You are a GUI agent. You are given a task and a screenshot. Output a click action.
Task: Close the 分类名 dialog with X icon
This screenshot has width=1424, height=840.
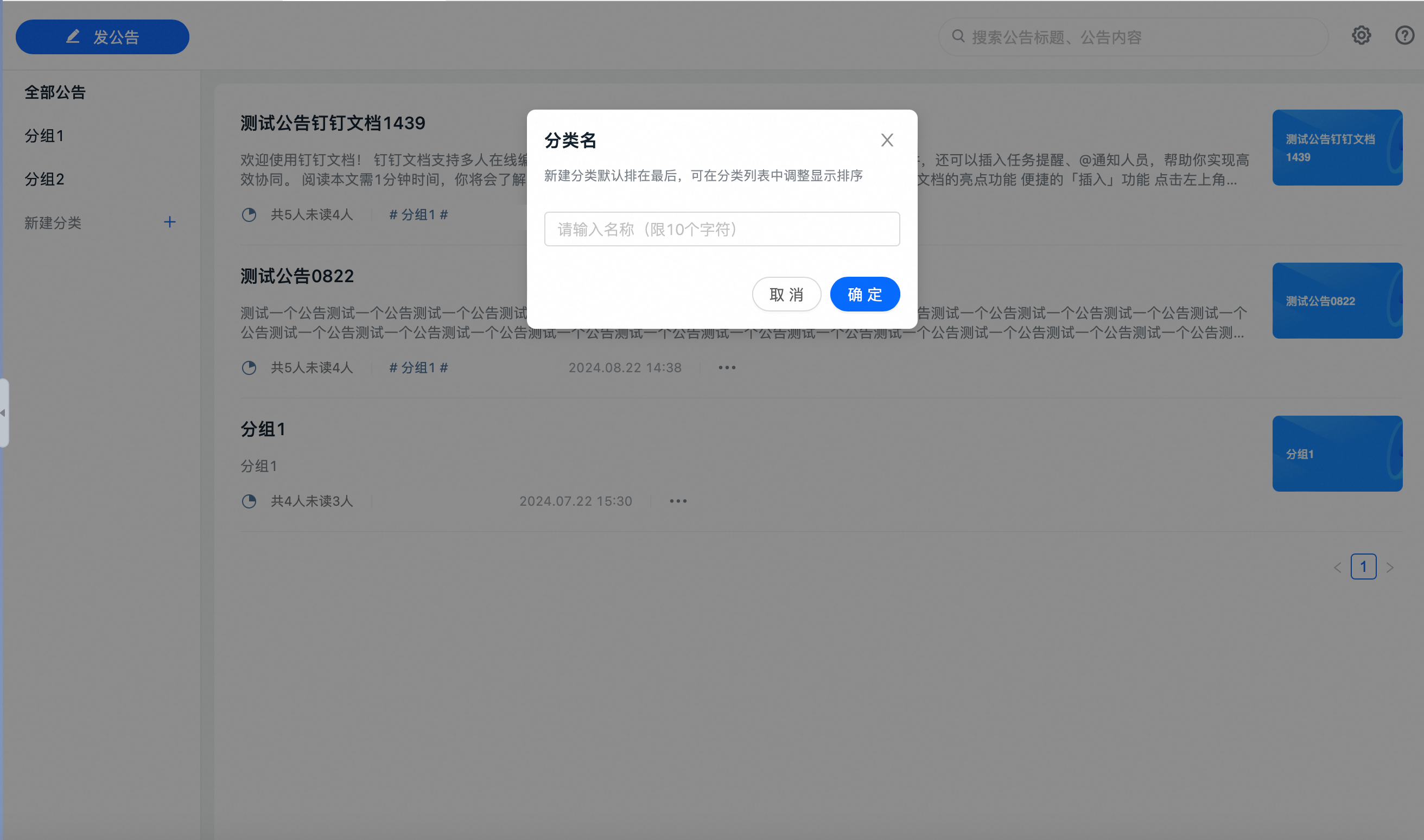click(x=887, y=140)
